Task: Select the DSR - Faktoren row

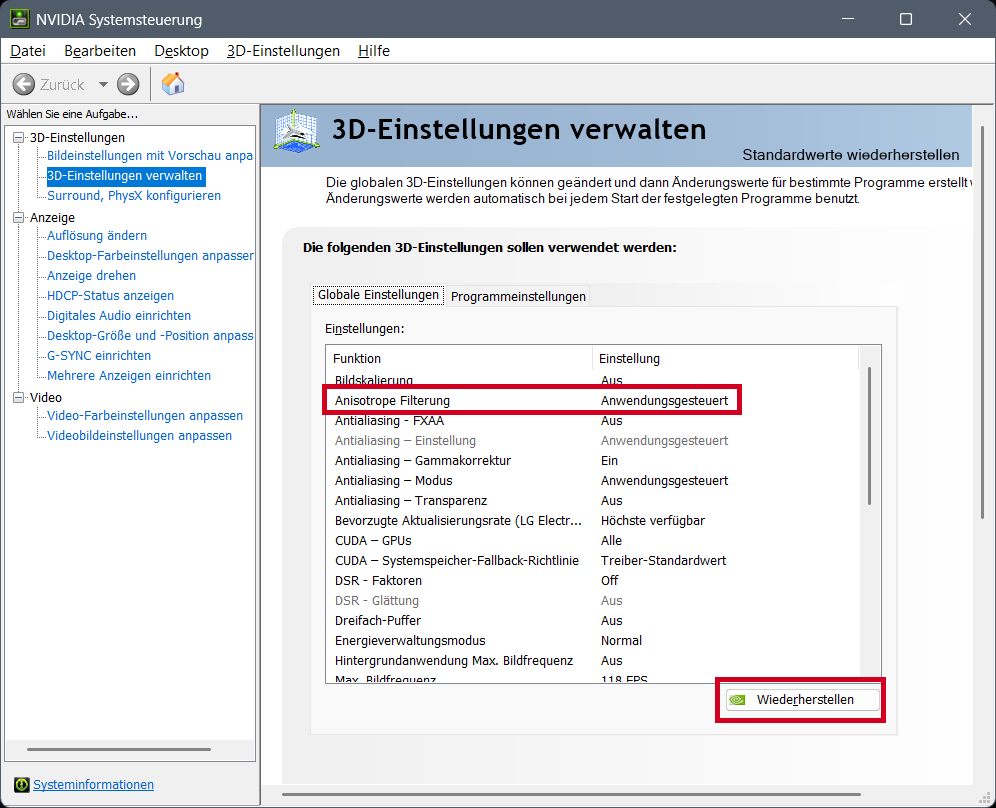Action: (593, 581)
